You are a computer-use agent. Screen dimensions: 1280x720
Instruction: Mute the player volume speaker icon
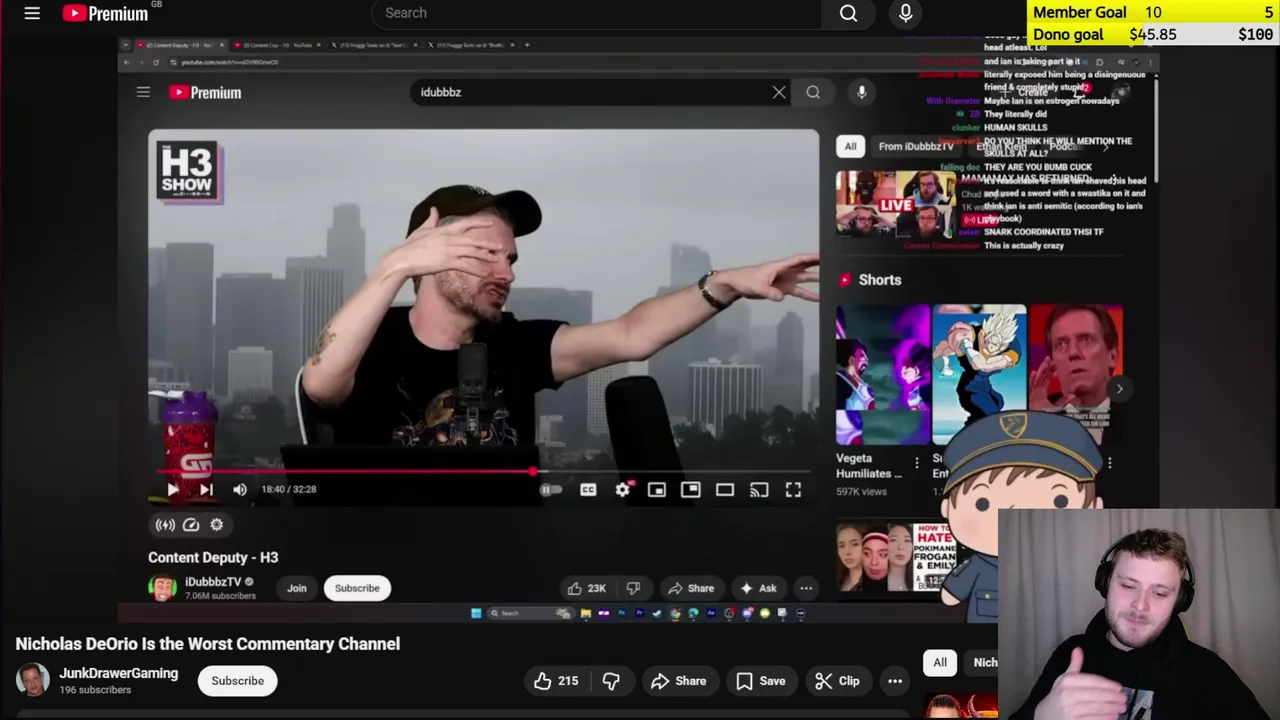click(x=240, y=489)
